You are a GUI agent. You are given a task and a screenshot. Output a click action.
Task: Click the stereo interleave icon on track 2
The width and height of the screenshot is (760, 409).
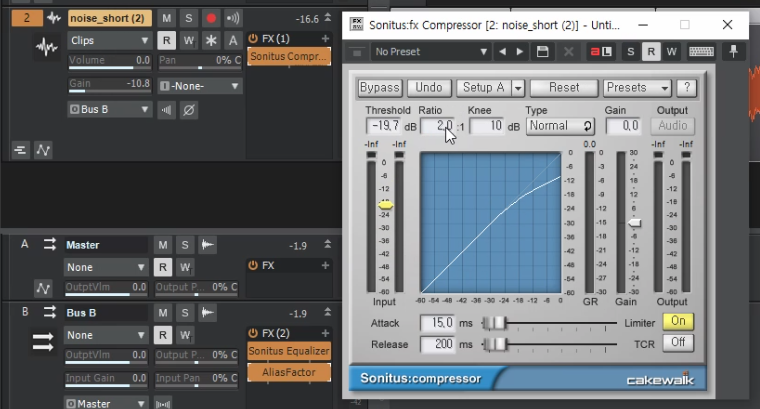click(x=166, y=110)
